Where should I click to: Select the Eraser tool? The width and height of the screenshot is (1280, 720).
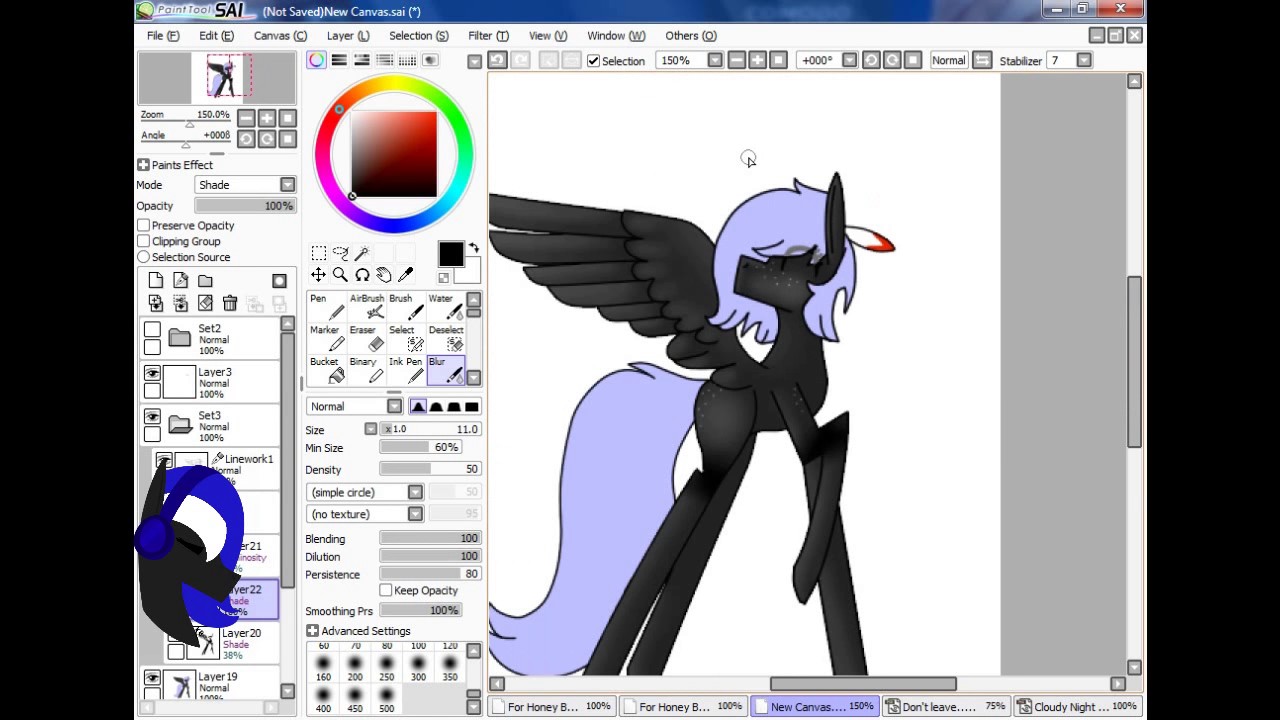coord(366,339)
